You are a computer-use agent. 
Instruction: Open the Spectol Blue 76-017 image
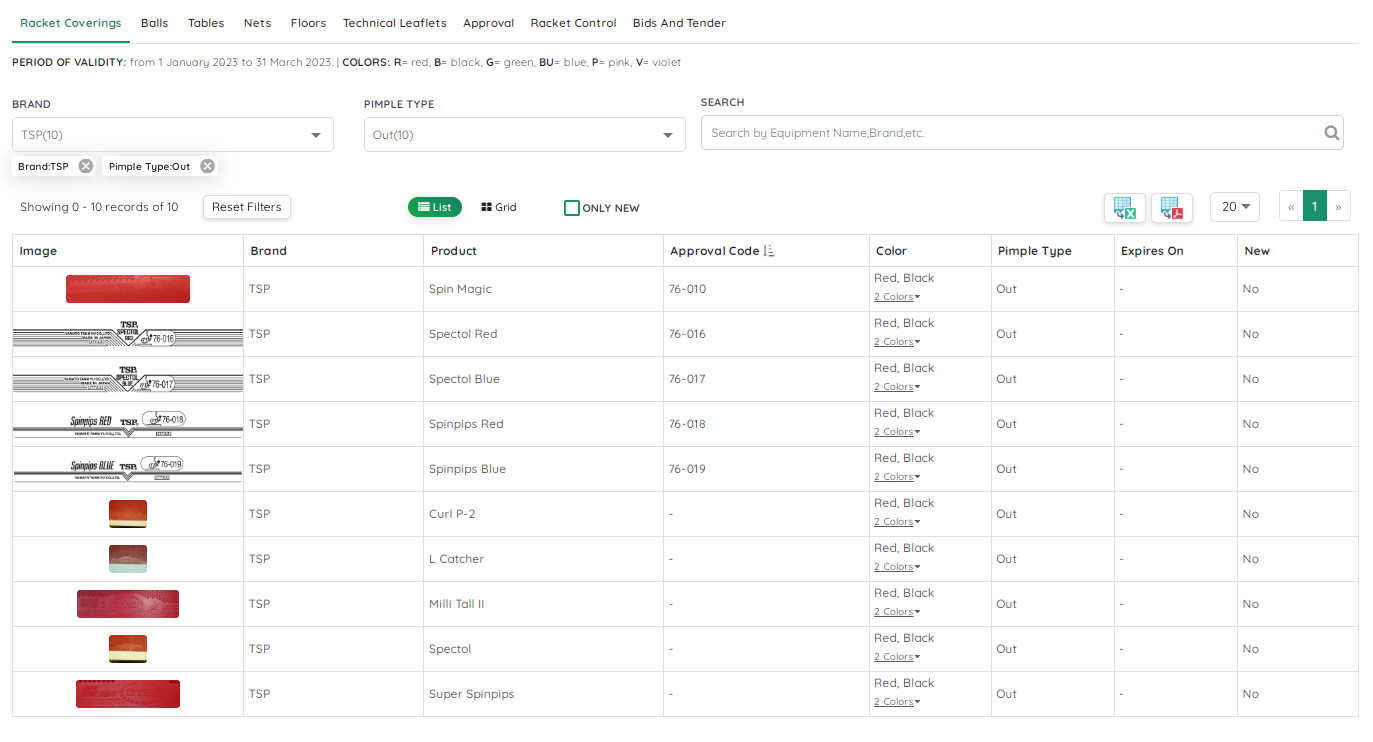point(128,379)
